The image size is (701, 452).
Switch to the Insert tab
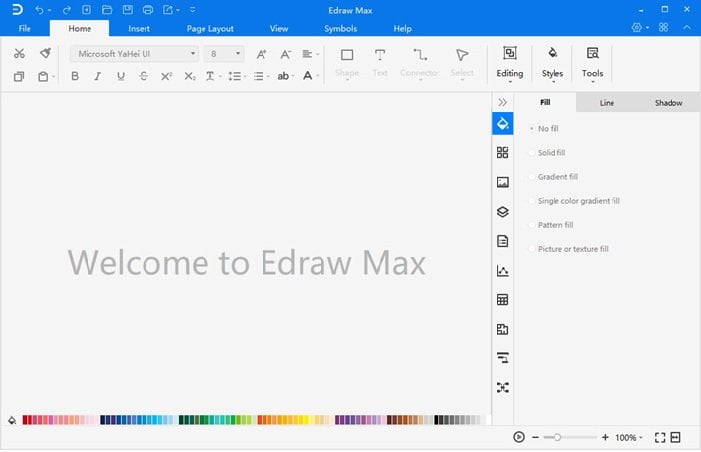click(139, 29)
